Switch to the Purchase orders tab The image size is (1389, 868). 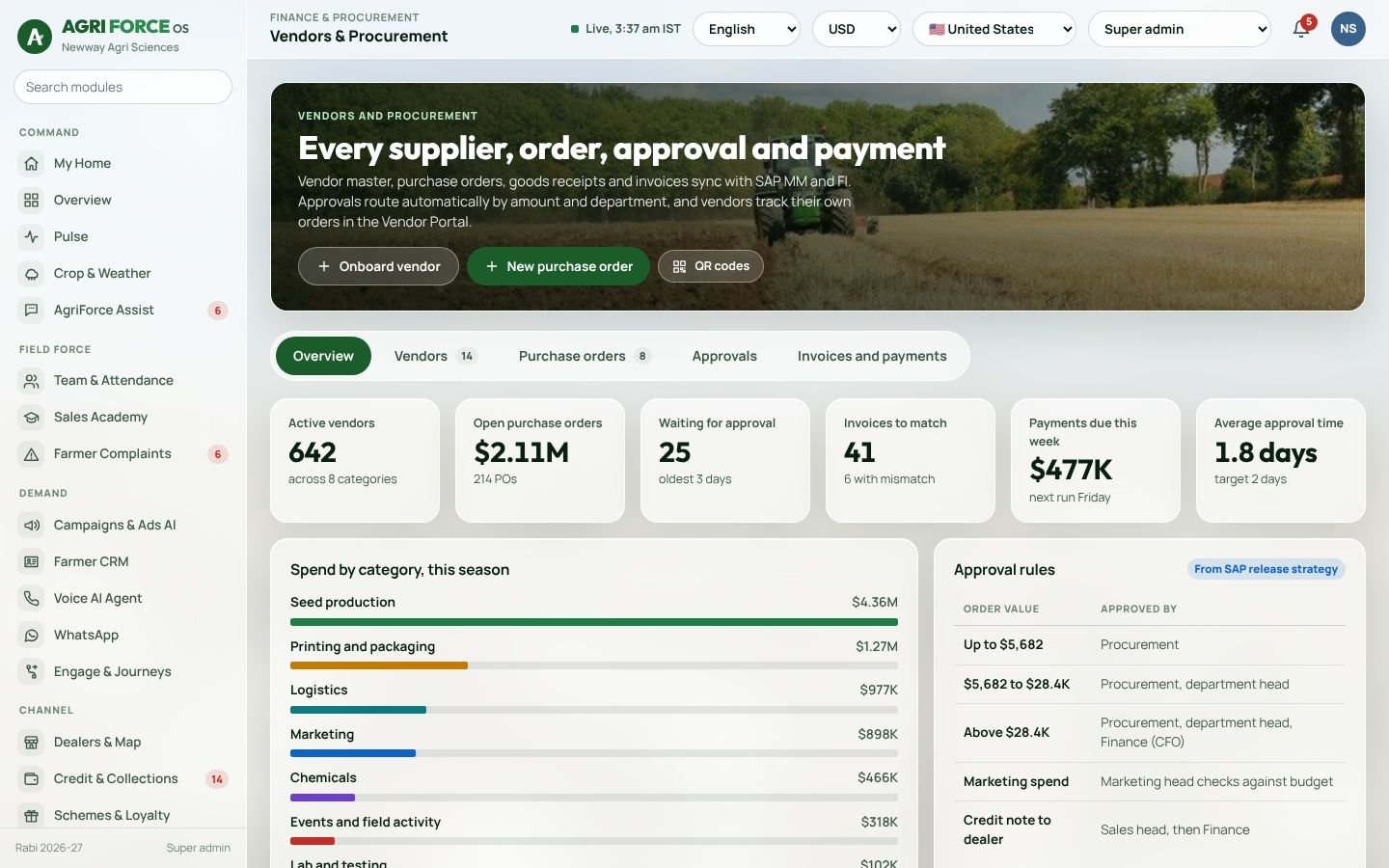click(585, 356)
